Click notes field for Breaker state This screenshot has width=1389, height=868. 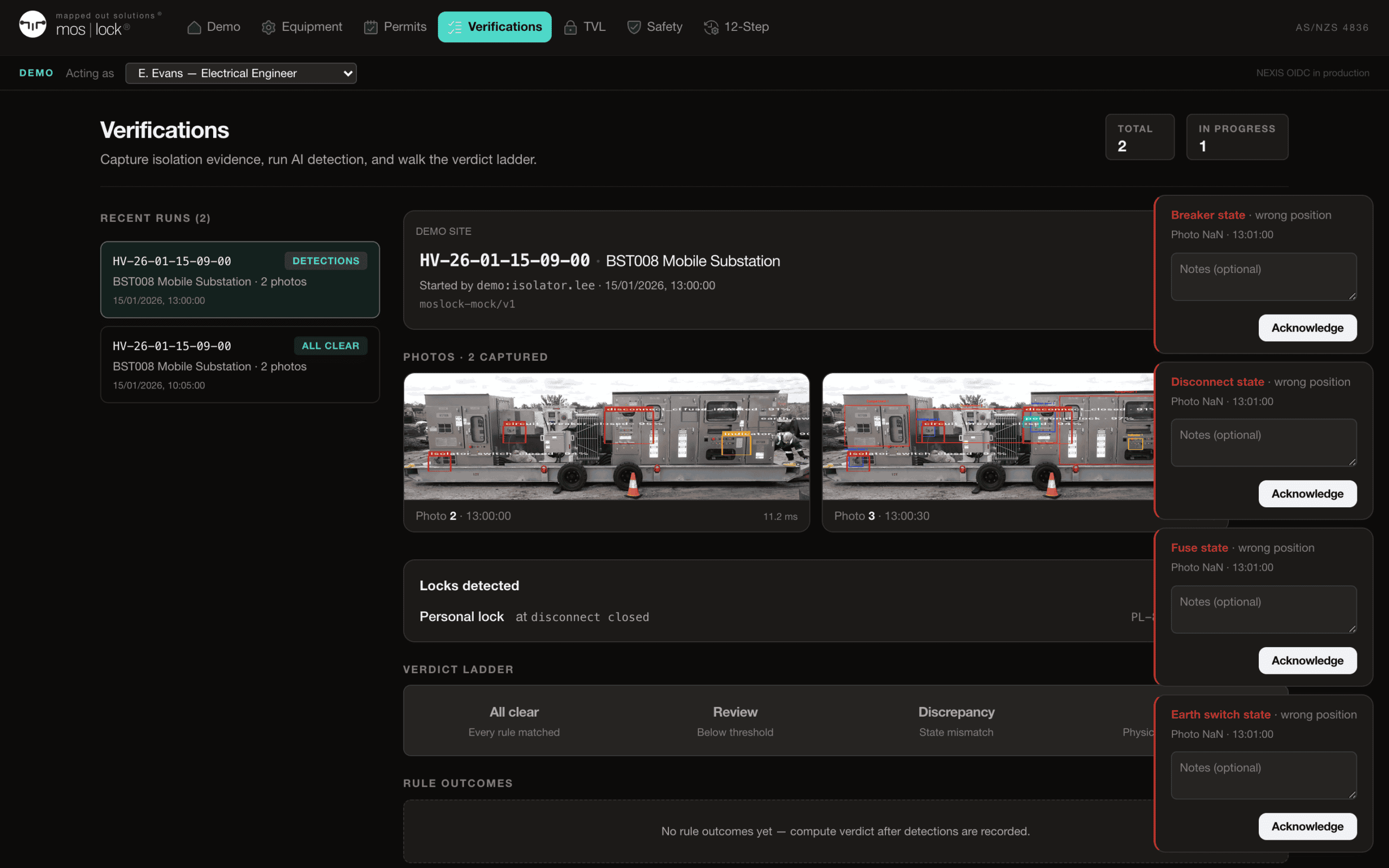[1264, 277]
